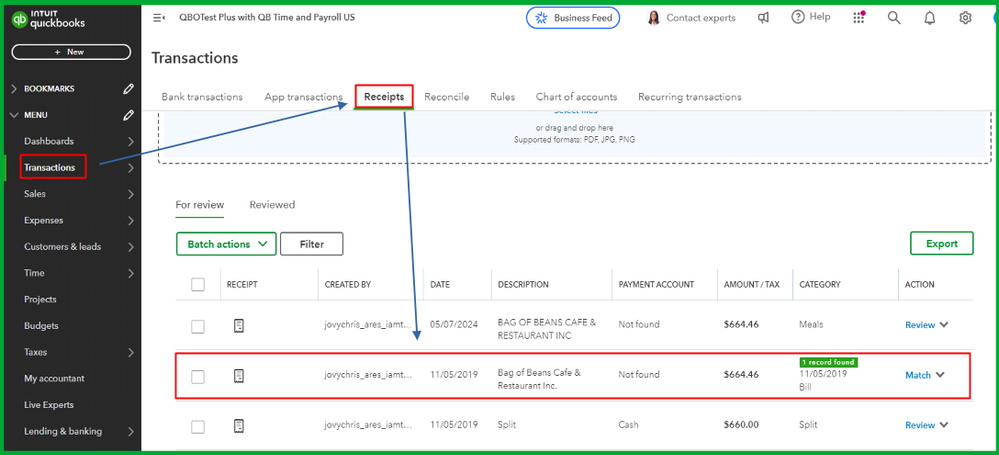Screen dimensions: 999x455
Task: Open the Rules tab
Action: click(x=503, y=97)
